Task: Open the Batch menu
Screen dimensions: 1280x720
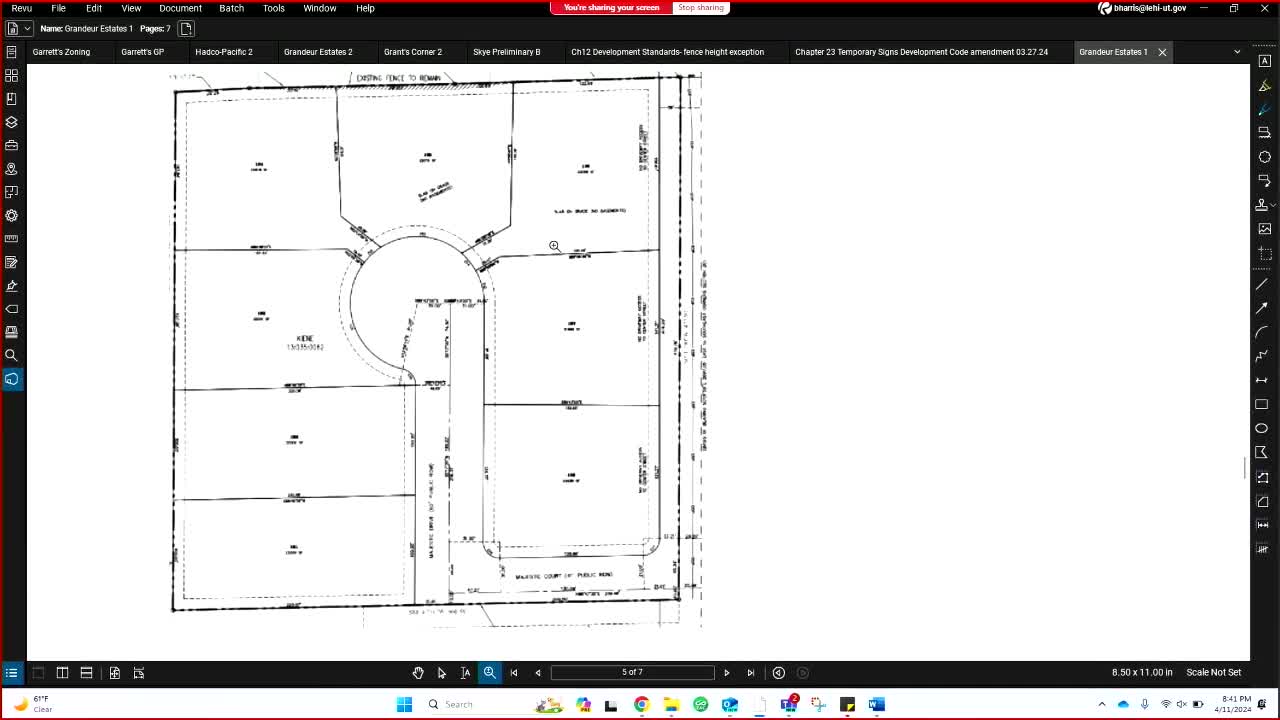Action: (x=231, y=8)
